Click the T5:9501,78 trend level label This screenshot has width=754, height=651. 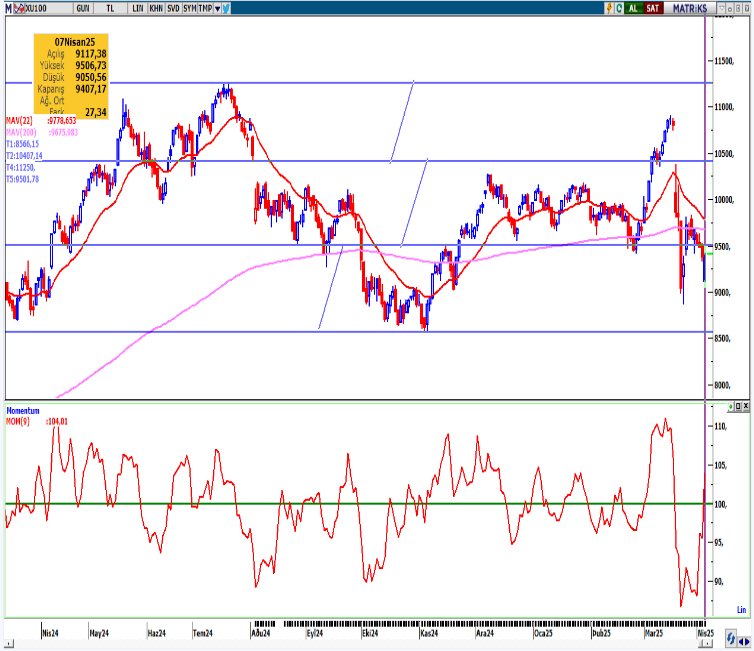22,179
